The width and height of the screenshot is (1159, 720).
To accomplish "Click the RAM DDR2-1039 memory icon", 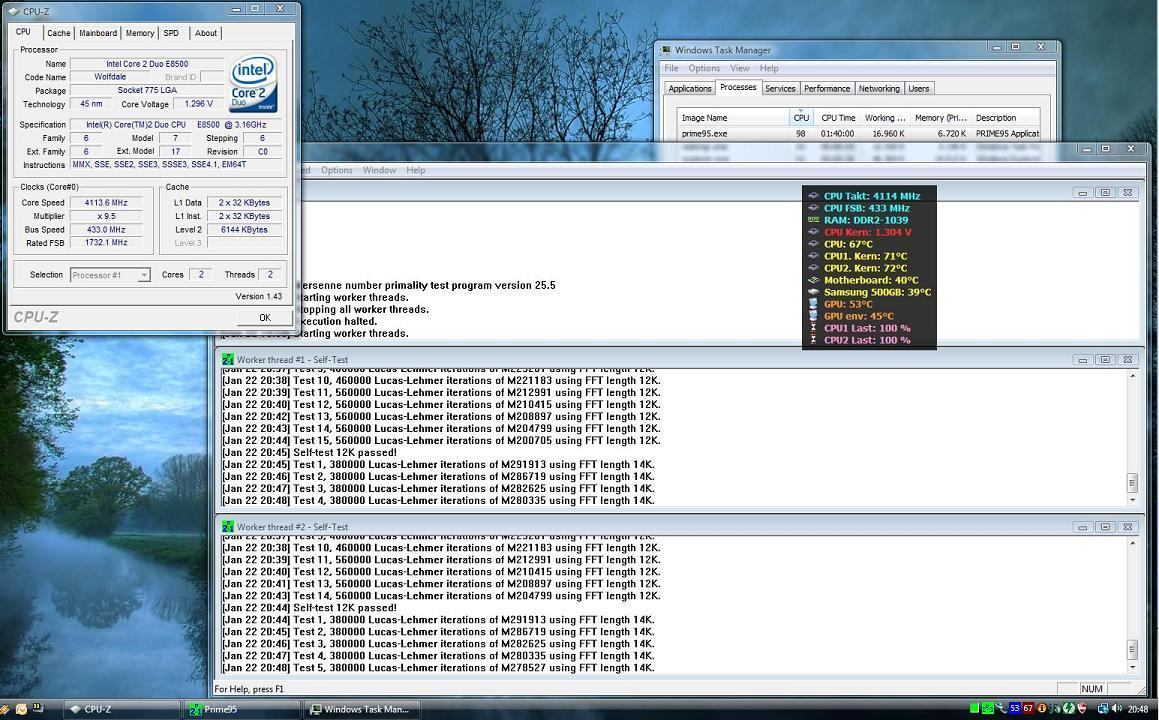I will 813,220.
